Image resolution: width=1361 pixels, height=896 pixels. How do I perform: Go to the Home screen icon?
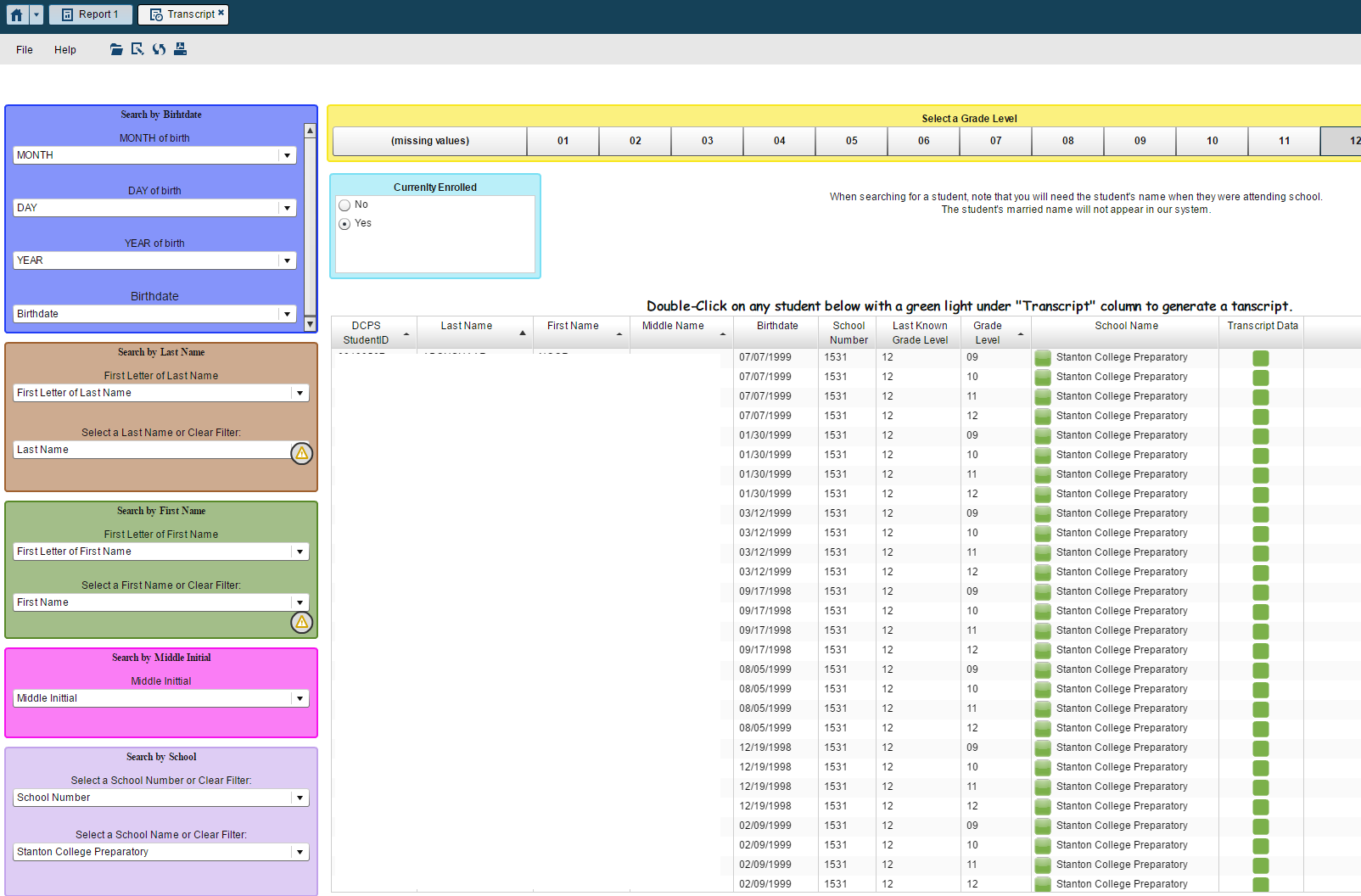(15, 14)
